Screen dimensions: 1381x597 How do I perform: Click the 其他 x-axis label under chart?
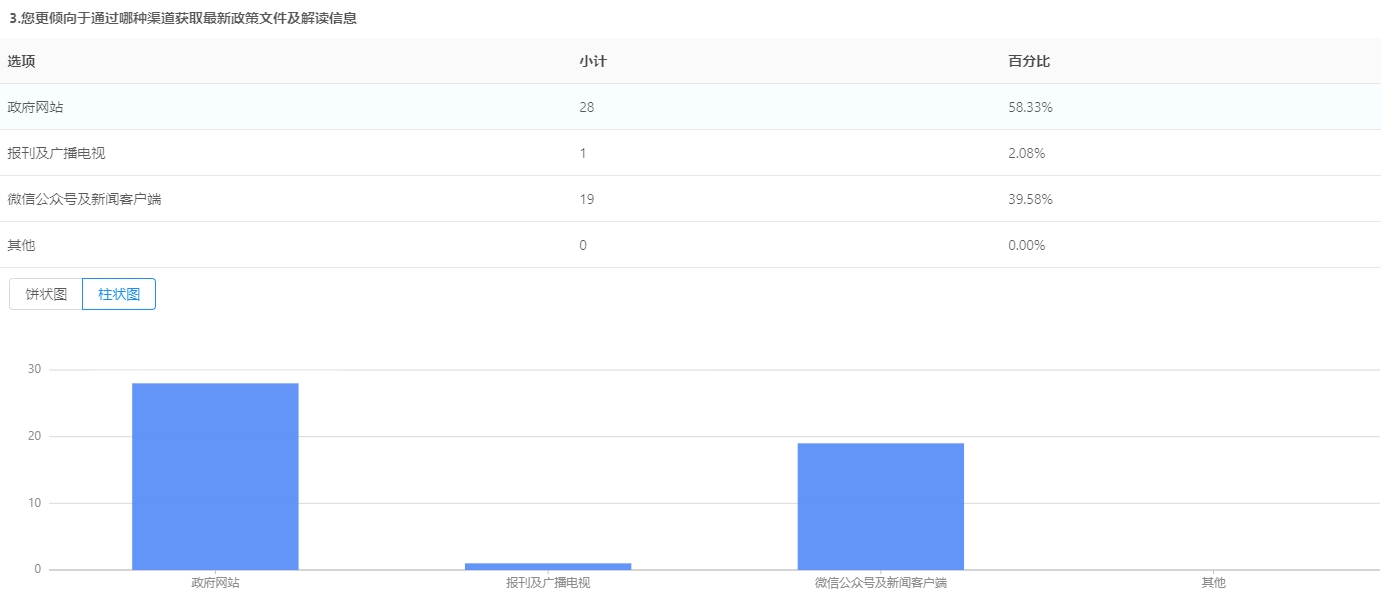pyautogui.click(x=1213, y=582)
